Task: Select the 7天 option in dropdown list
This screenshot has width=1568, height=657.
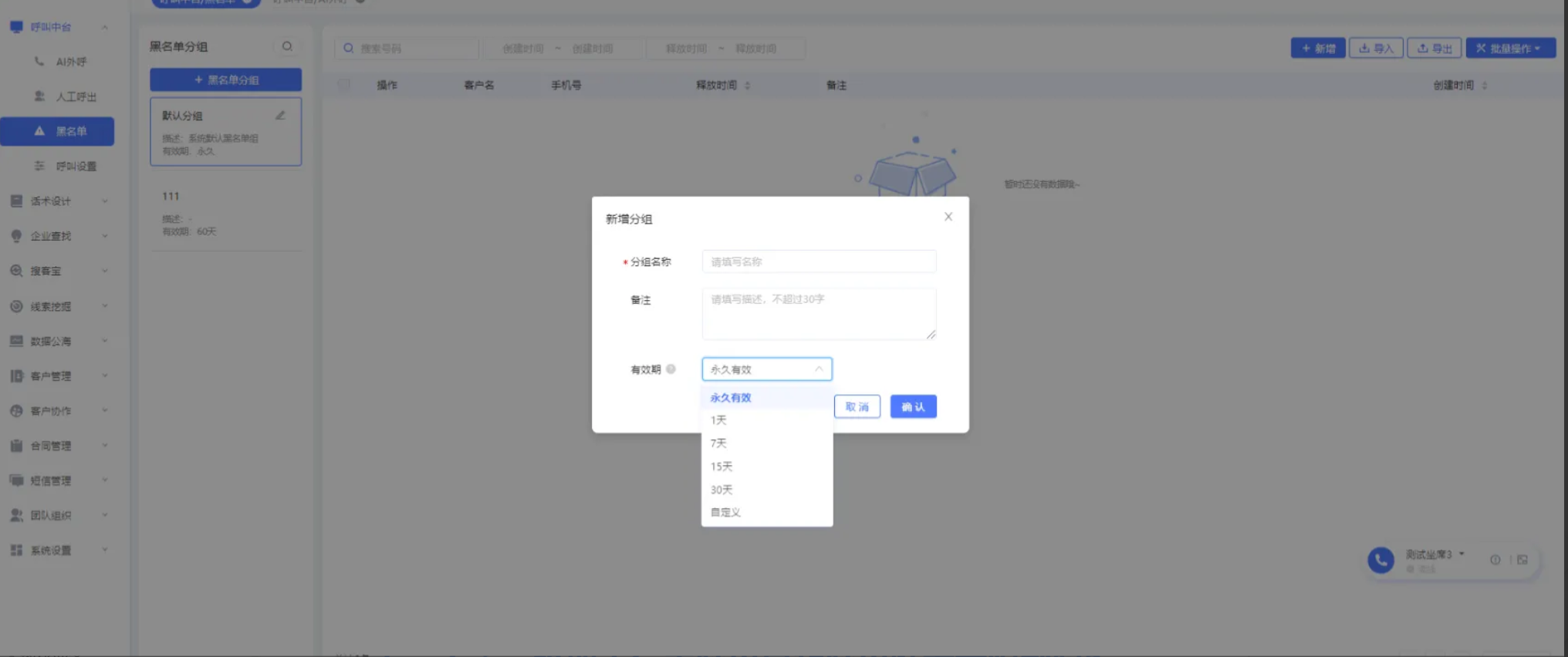Action: point(718,443)
